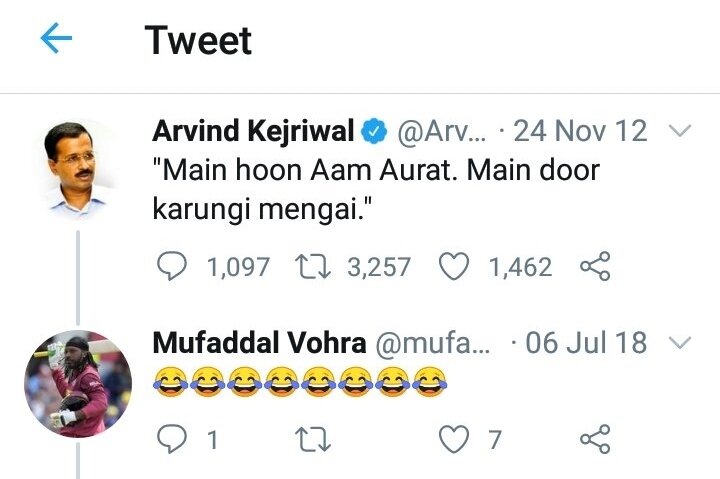Like Mufaddal Vohra's emoji reply
The width and height of the screenshot is (720, 479).
click(455, 438)
